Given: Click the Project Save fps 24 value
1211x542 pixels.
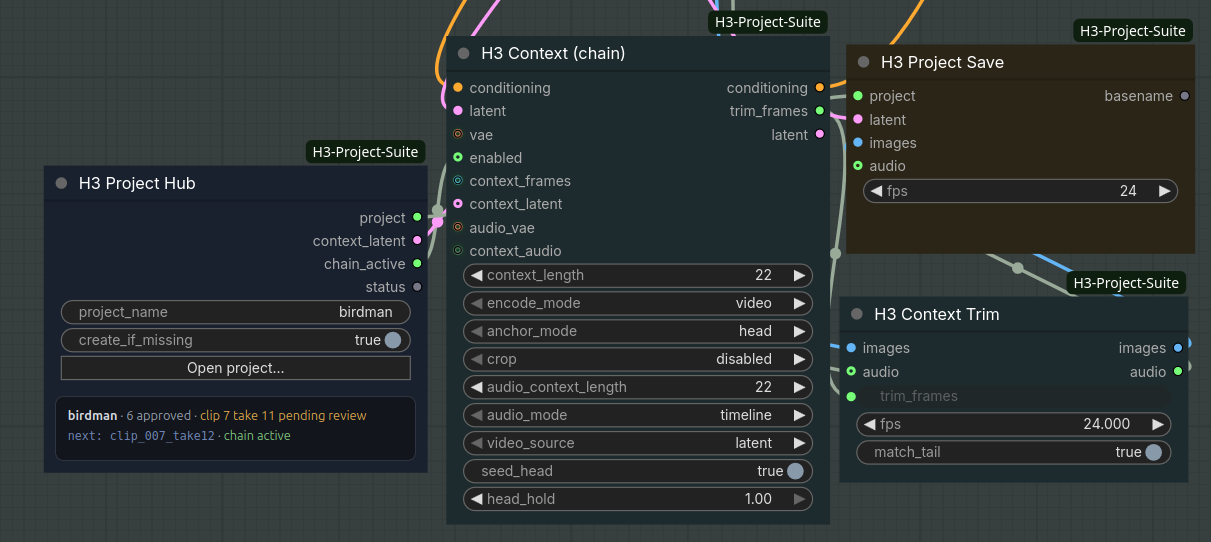Looking at the screenshot, I should point(1128,191).
